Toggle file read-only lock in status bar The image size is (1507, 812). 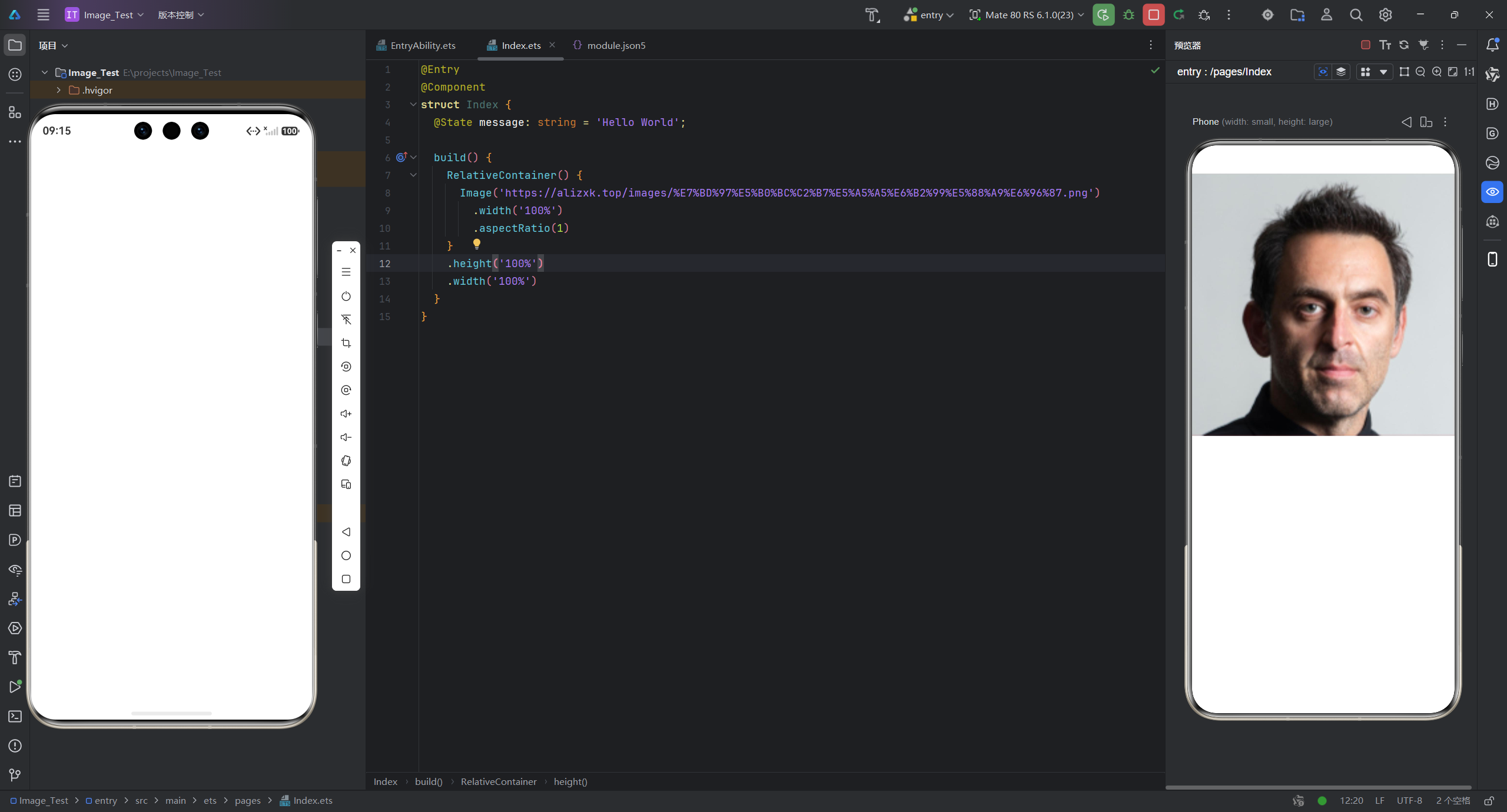[1489, 801]
